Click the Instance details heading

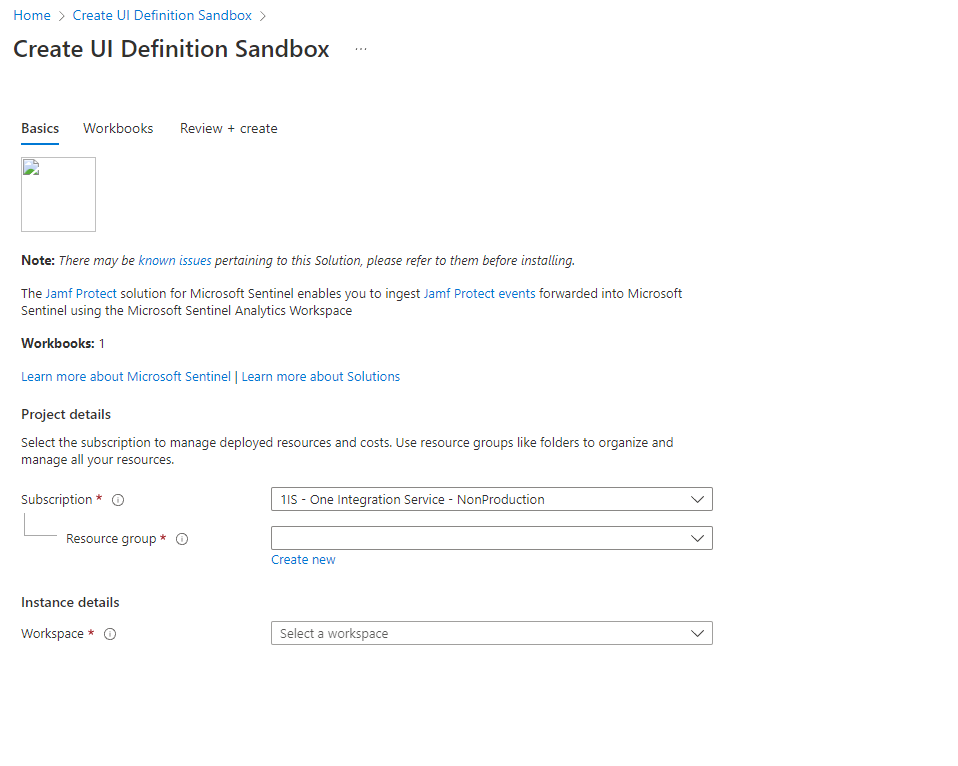pos(70,602)
